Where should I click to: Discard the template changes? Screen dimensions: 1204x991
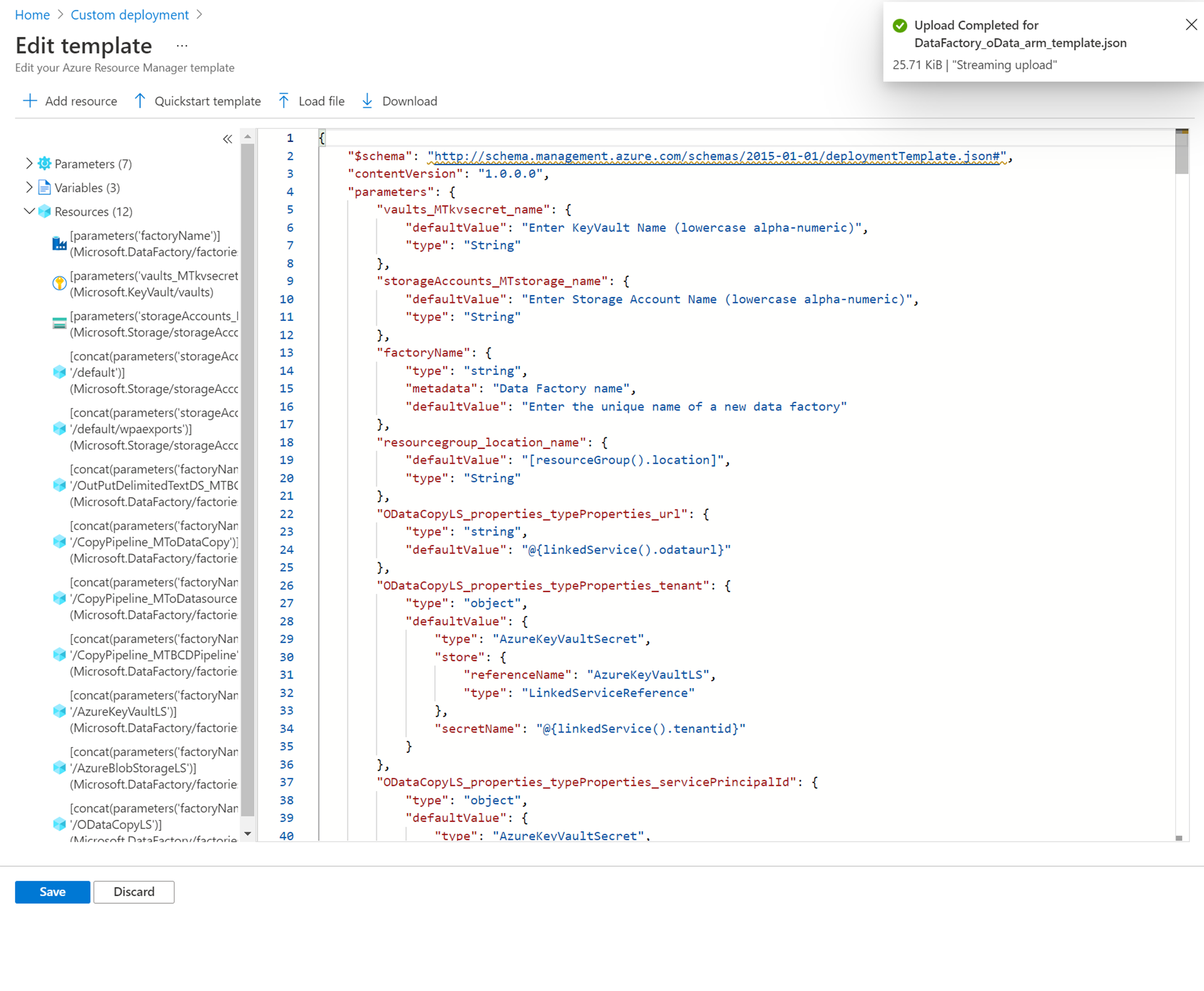pos(134,892)
